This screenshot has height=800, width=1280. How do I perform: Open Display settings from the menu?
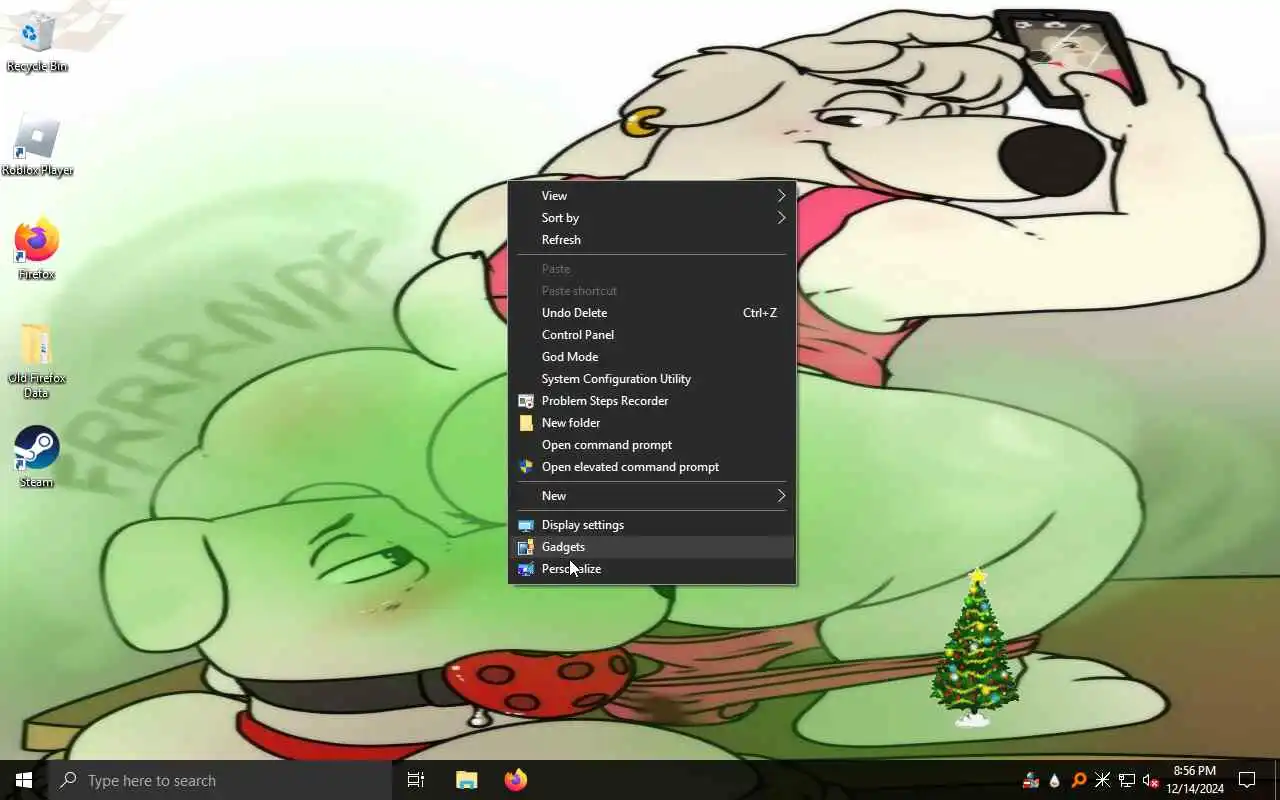point(652,525)
